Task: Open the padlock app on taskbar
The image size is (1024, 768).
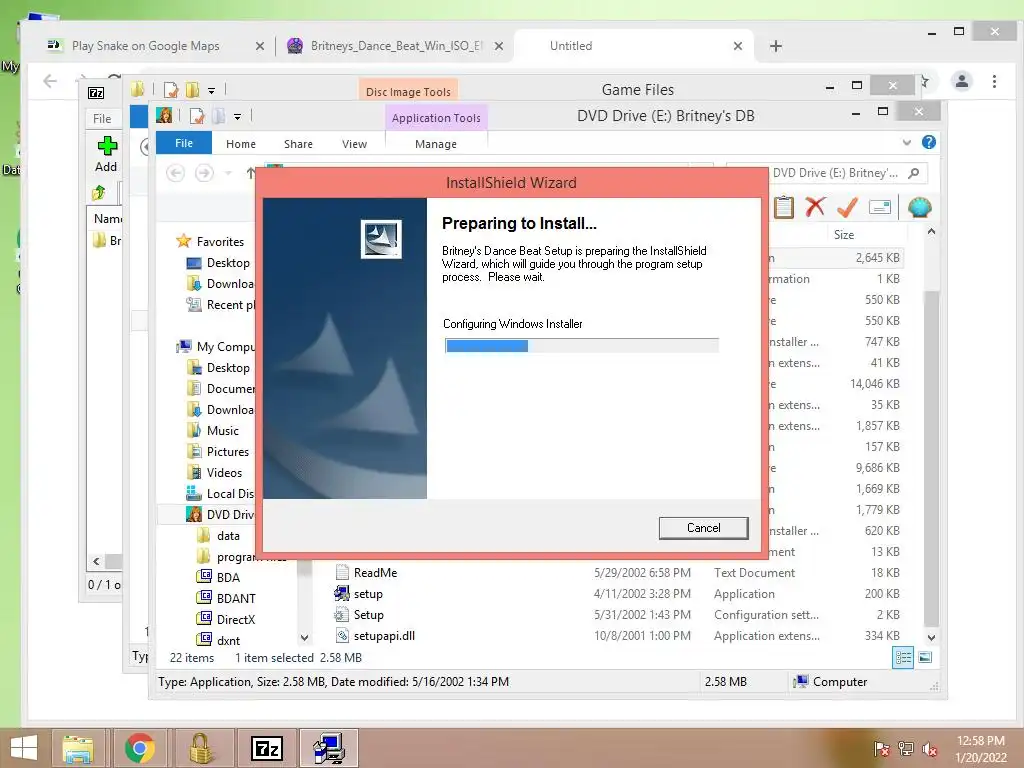Action: (x=200, y=748)
